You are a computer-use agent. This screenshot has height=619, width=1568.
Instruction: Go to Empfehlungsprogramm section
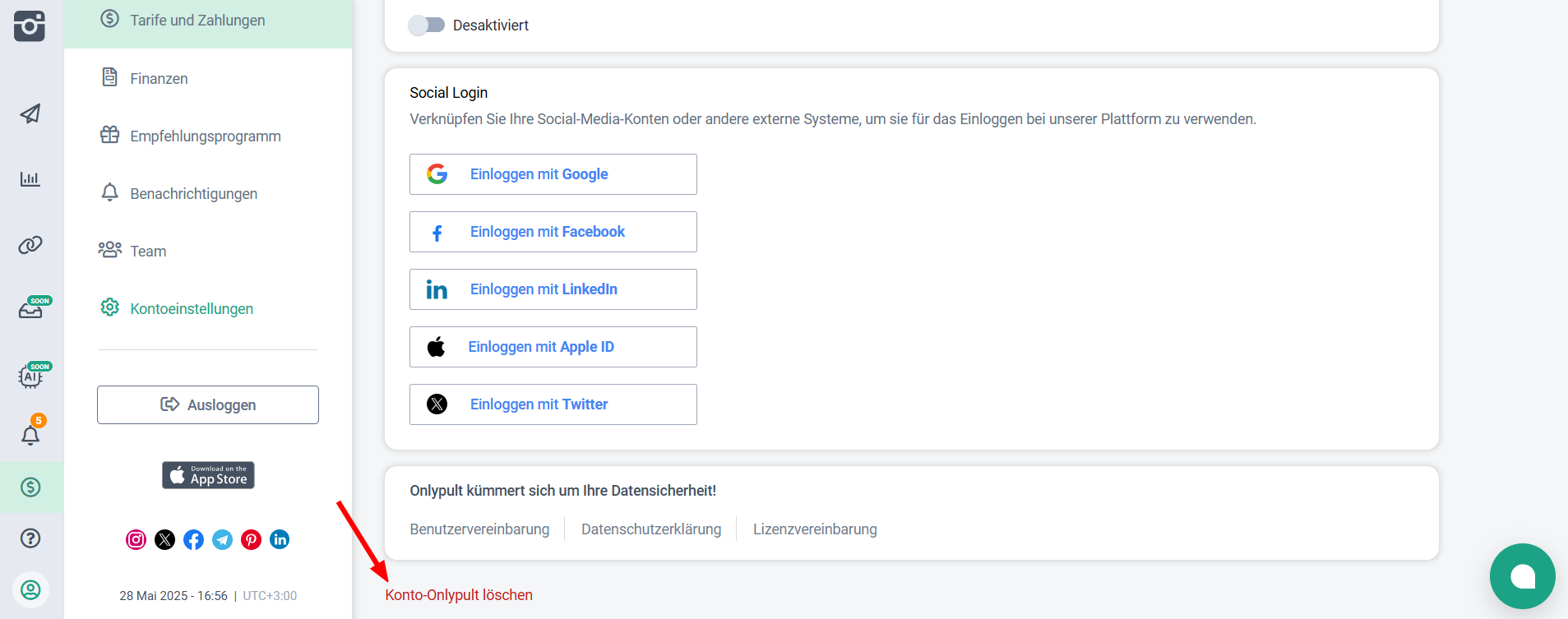click(x=205, y=136)
